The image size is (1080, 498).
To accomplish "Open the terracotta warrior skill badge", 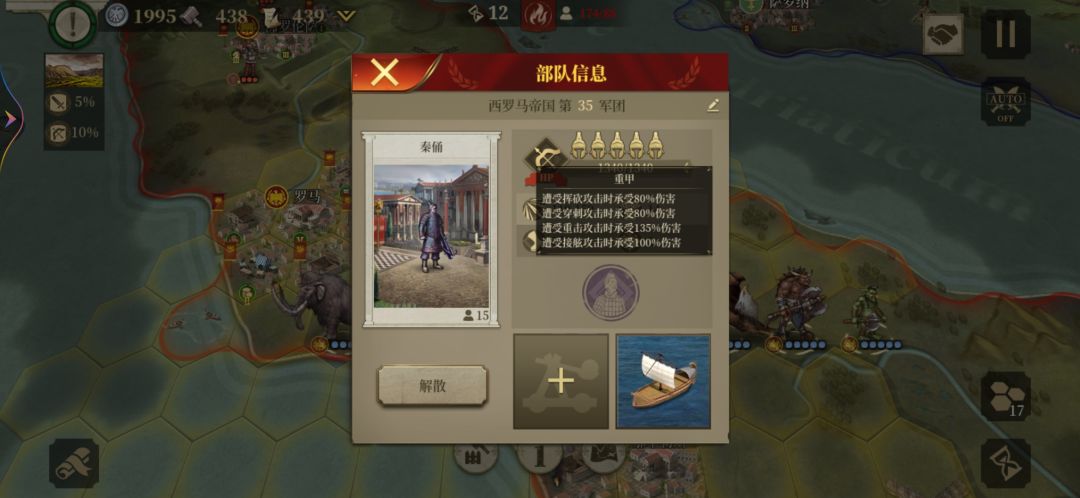I will click(x=610, y=293).
